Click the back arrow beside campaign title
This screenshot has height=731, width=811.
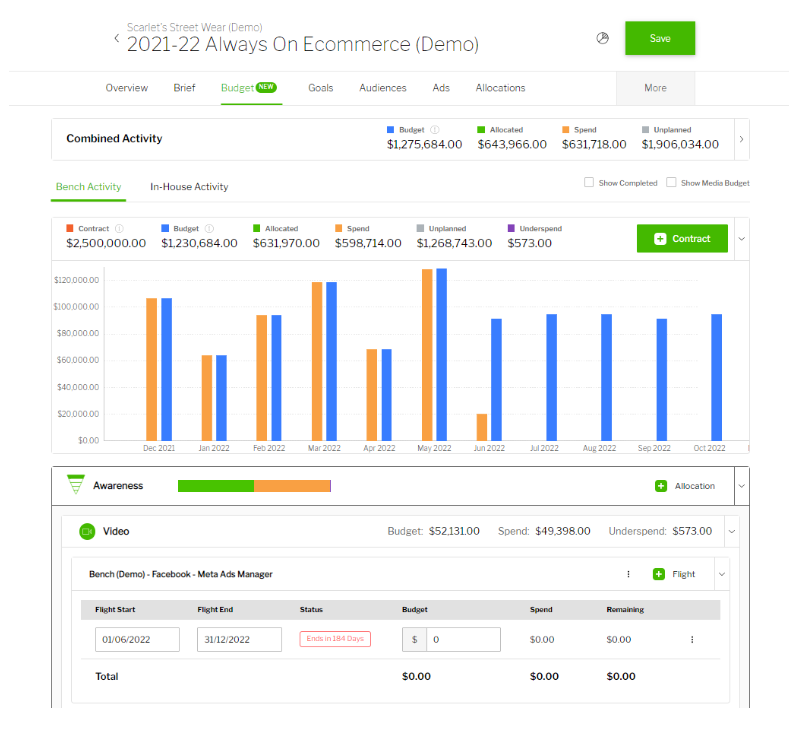(116, 39)
